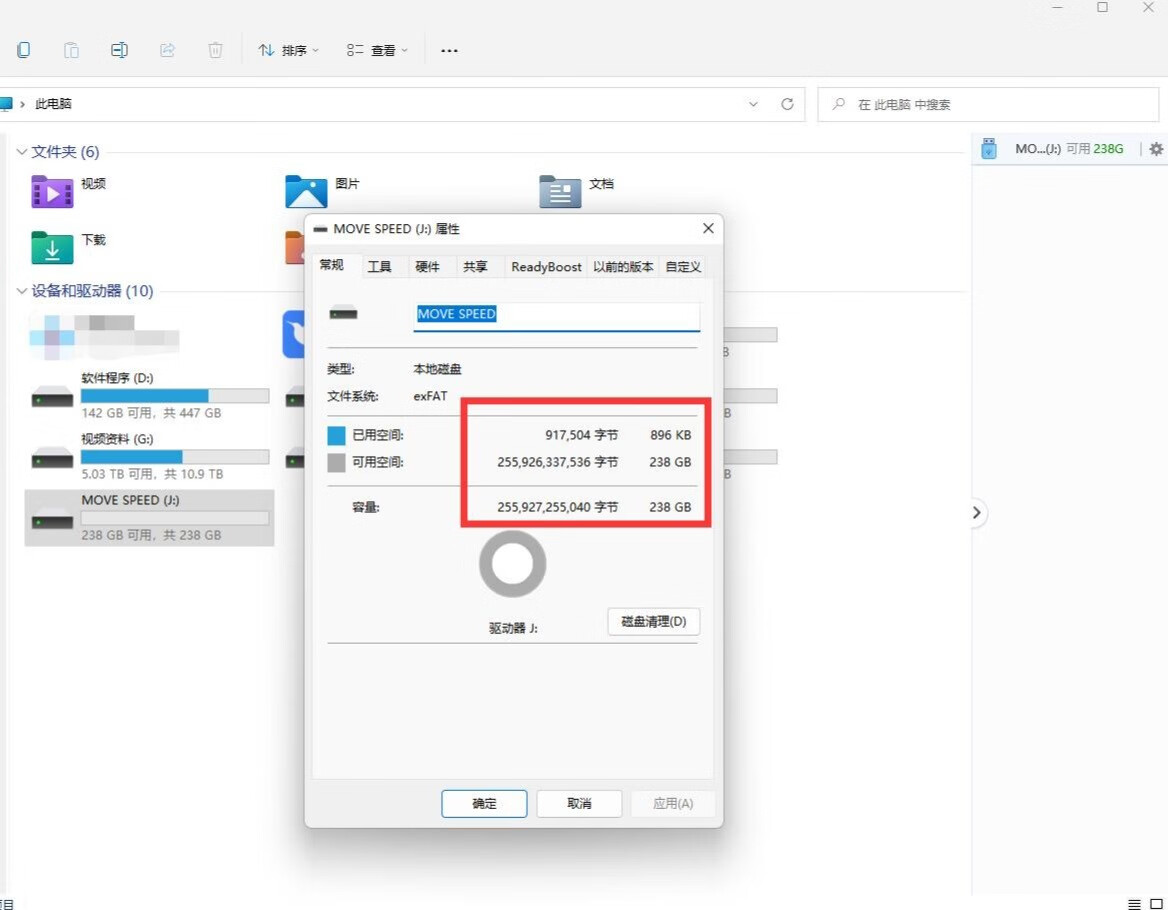Screen dimensions: 1168x910
Task: Click the Copy icon in the Explorer toolbar
Action: tap(23, 50)
